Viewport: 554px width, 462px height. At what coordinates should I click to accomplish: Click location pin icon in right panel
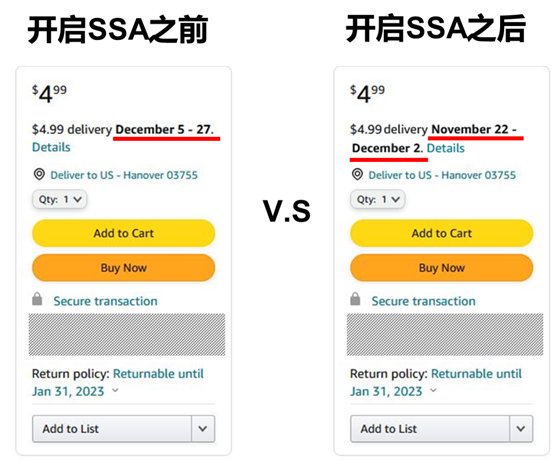[357, 174]
